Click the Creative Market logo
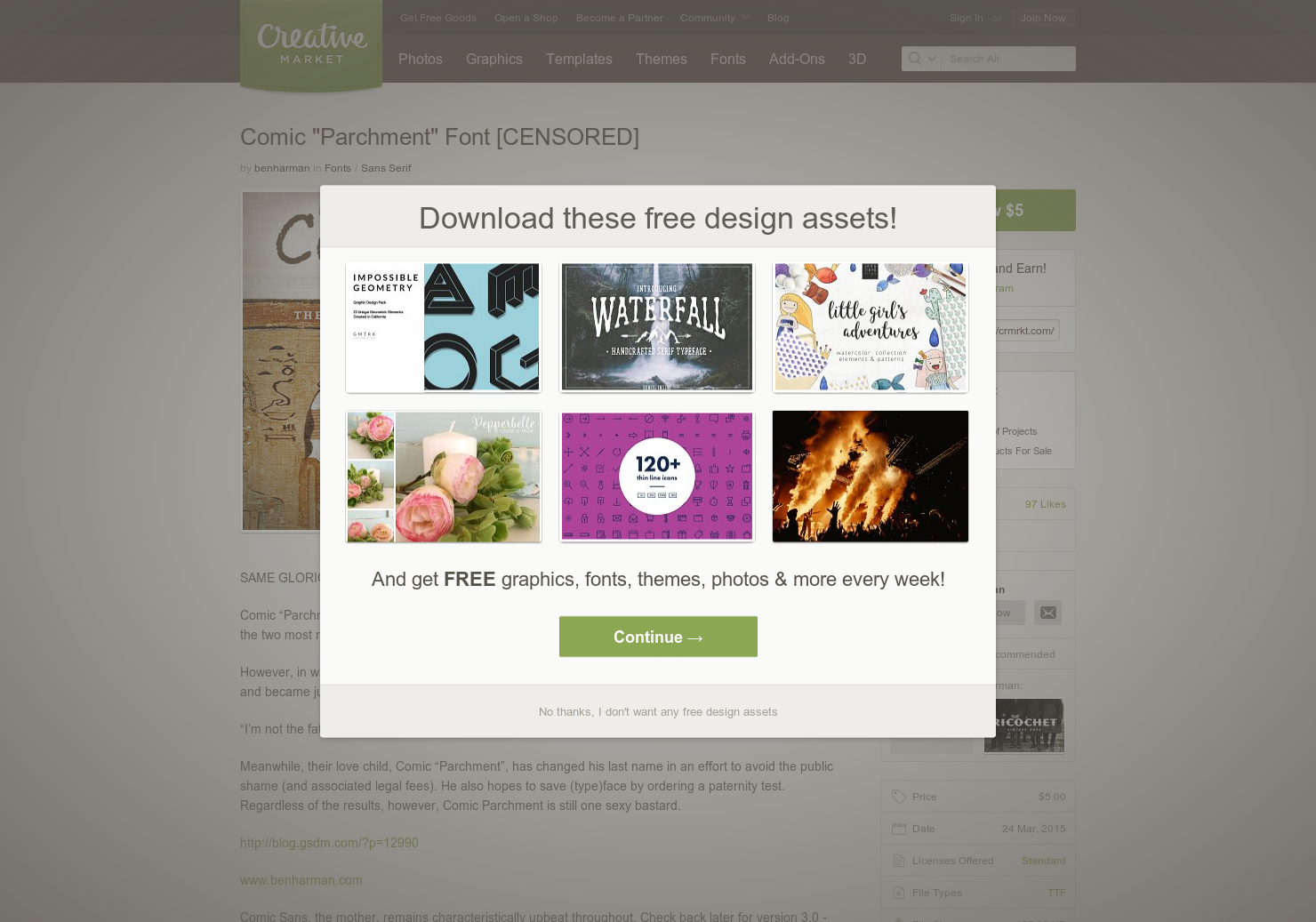Viewport: 1316px width, 922px height. (311, 44)
